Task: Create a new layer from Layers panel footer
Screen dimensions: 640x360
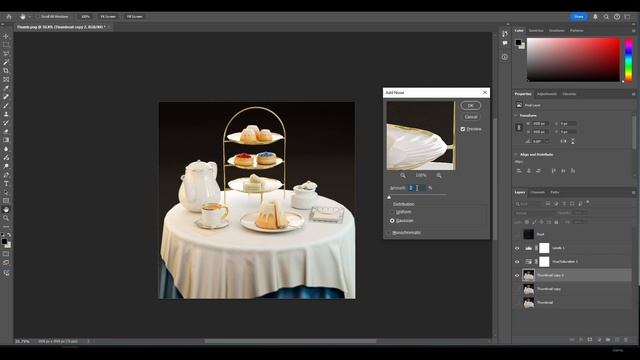Action: tap(617, 340)
